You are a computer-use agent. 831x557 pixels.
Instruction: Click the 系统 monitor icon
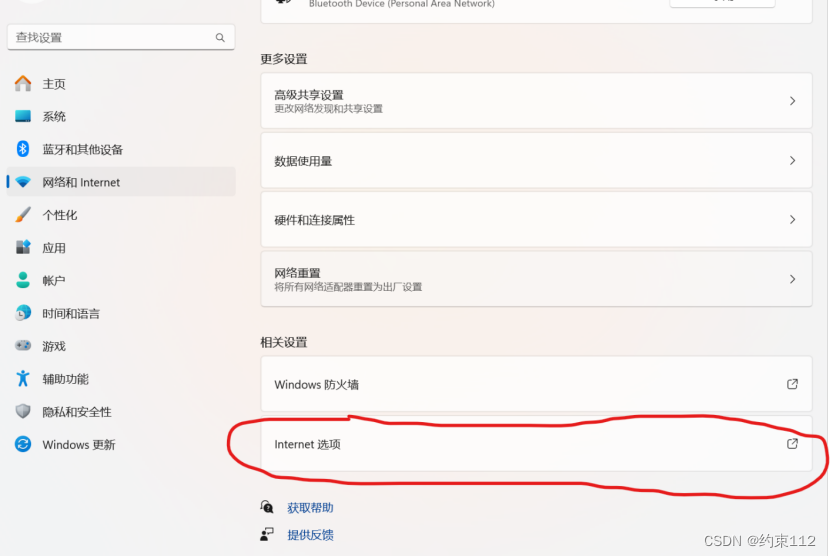23,116
